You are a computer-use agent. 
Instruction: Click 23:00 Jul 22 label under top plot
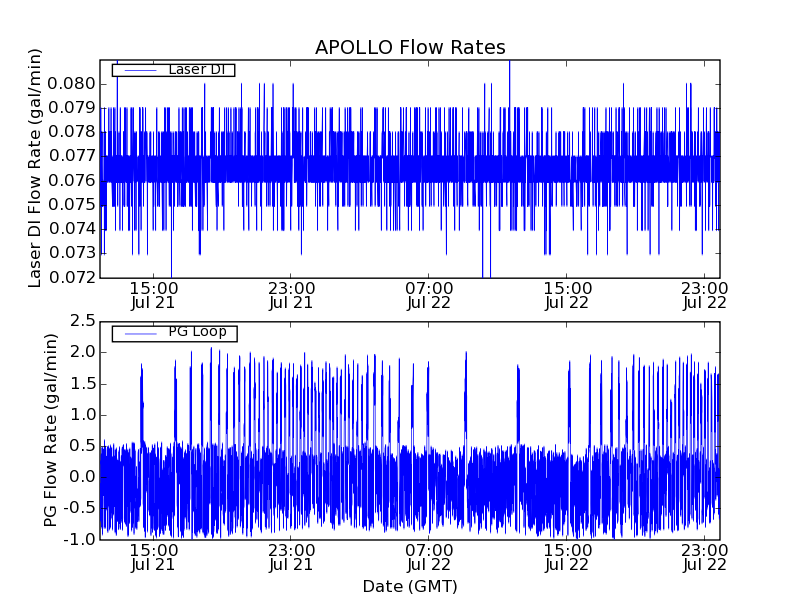705,295
